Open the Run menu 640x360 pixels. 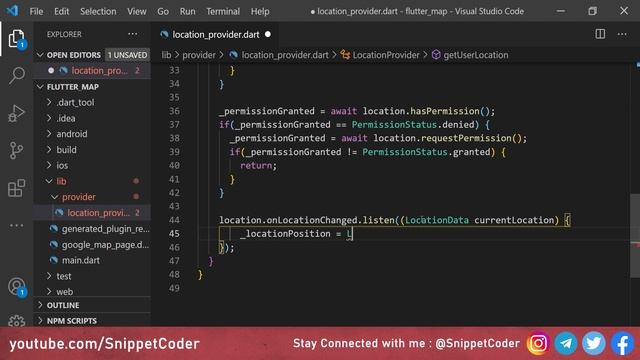(x=187, y=11)
